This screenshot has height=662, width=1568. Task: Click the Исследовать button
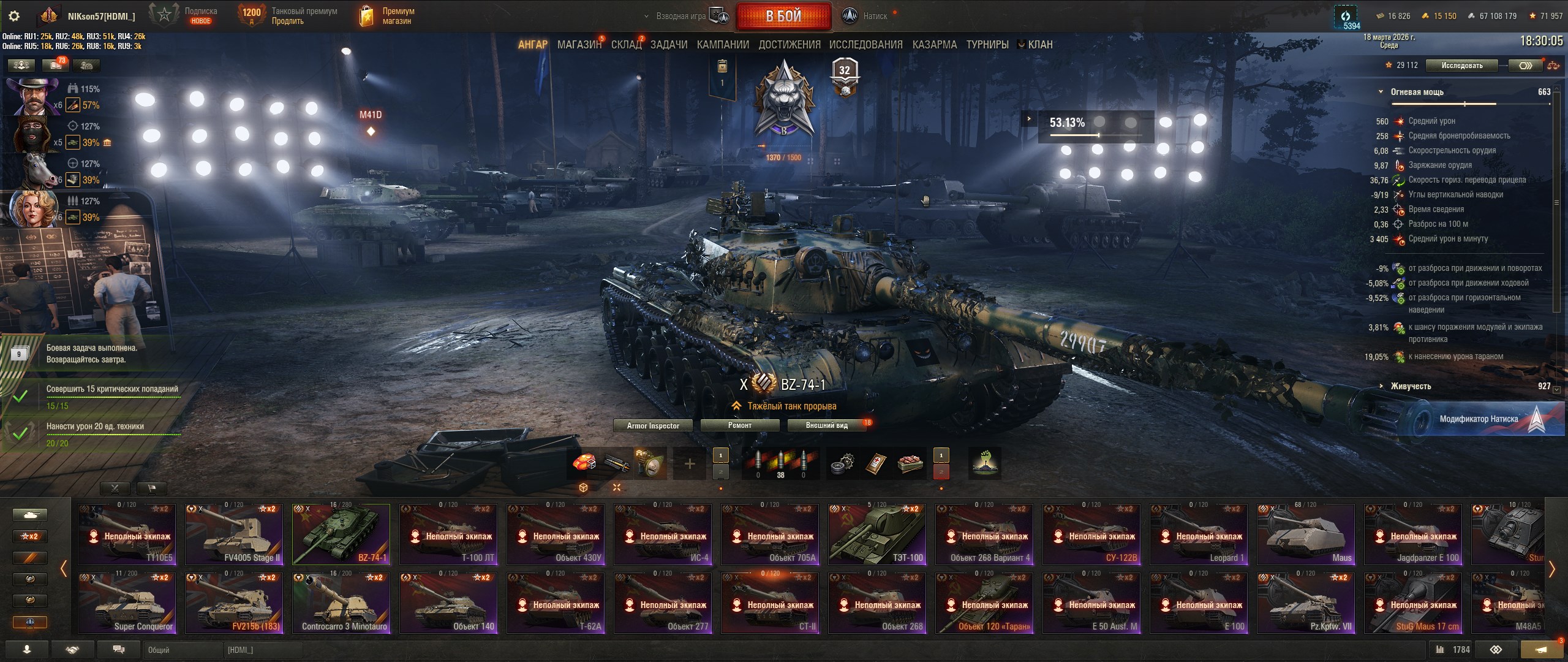pyautogui.click(x=1462, y=65)
